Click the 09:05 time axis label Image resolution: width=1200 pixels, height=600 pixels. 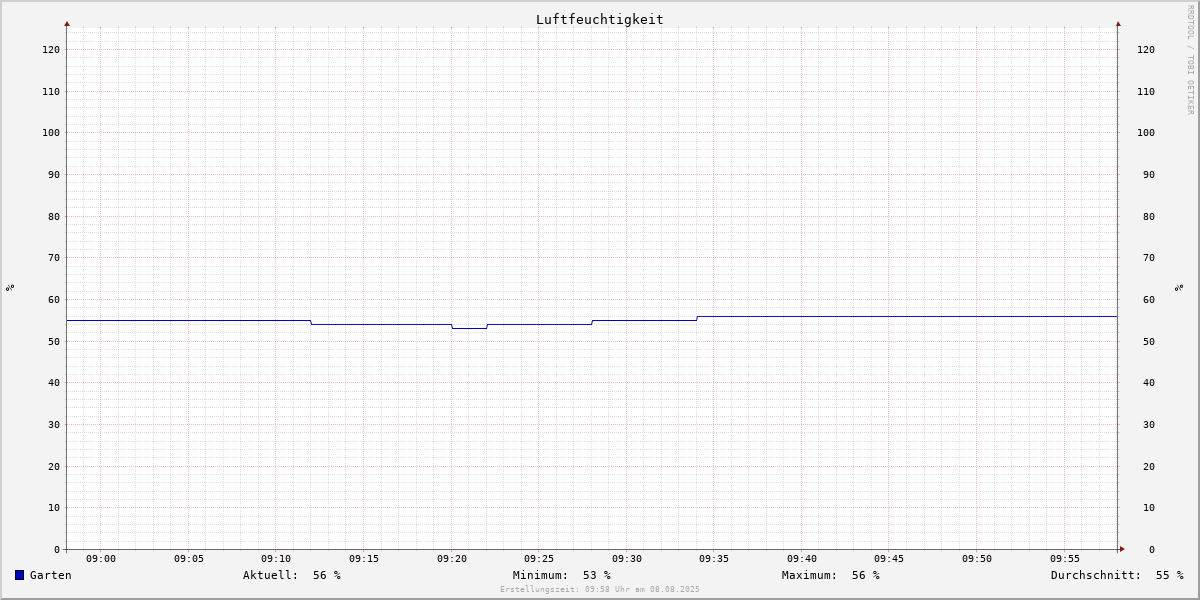[x=189, y=559]
